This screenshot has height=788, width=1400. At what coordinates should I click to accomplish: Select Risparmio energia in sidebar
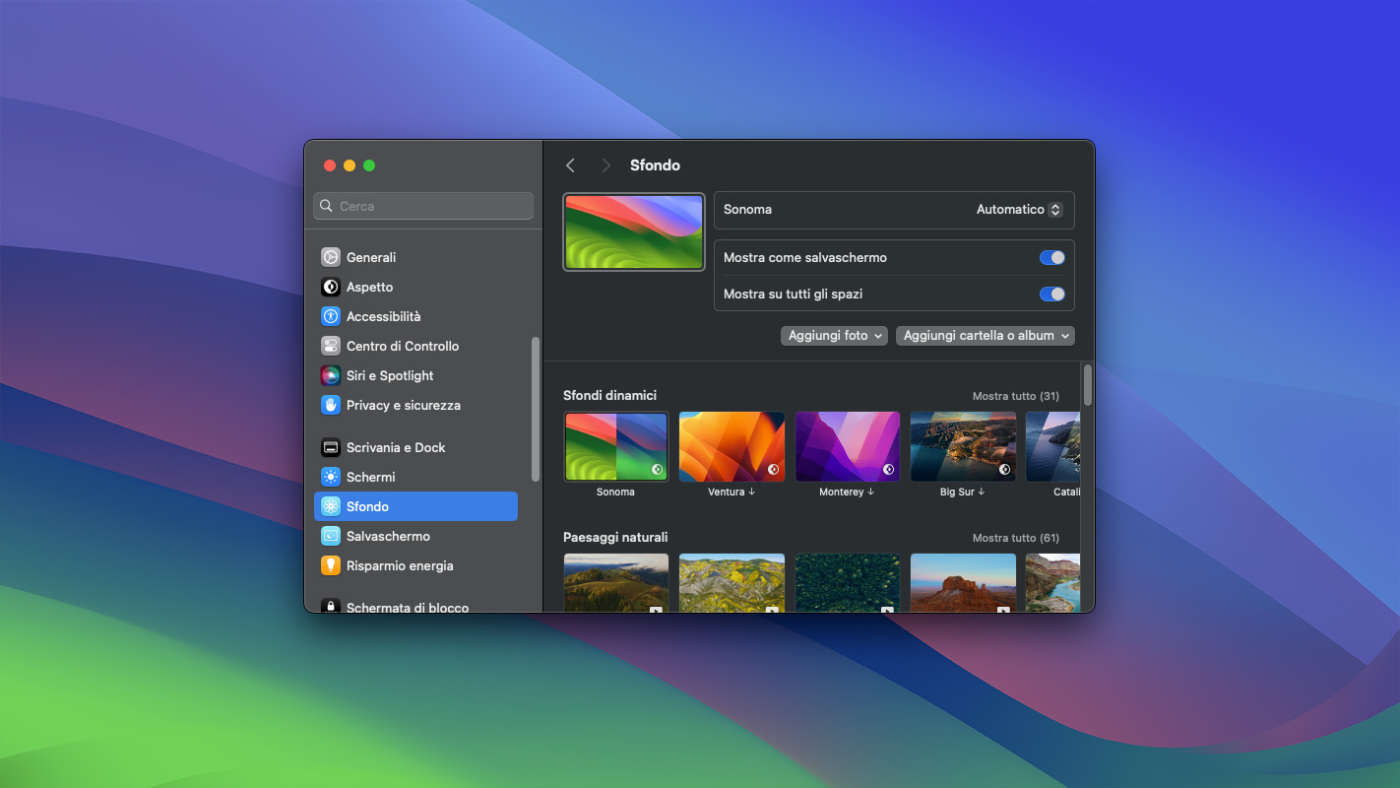399,566
